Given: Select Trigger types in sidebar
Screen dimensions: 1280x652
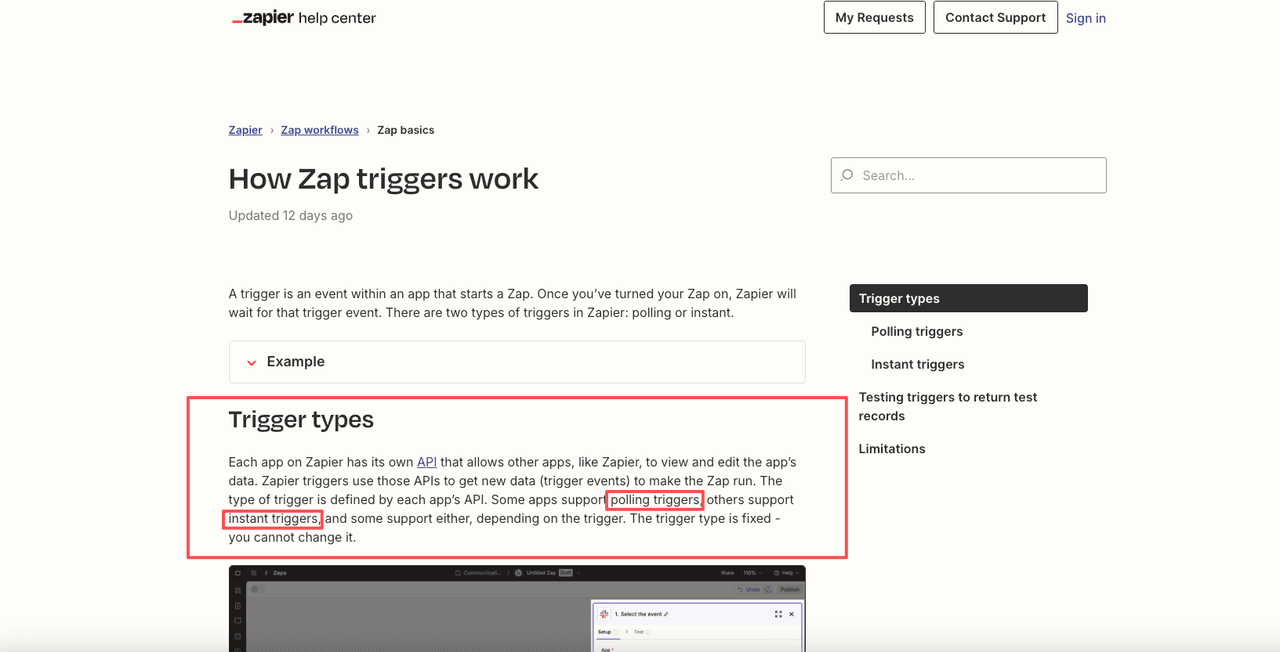Looking at the screenshot, I should pyautogui.click(x=968, y=298).
